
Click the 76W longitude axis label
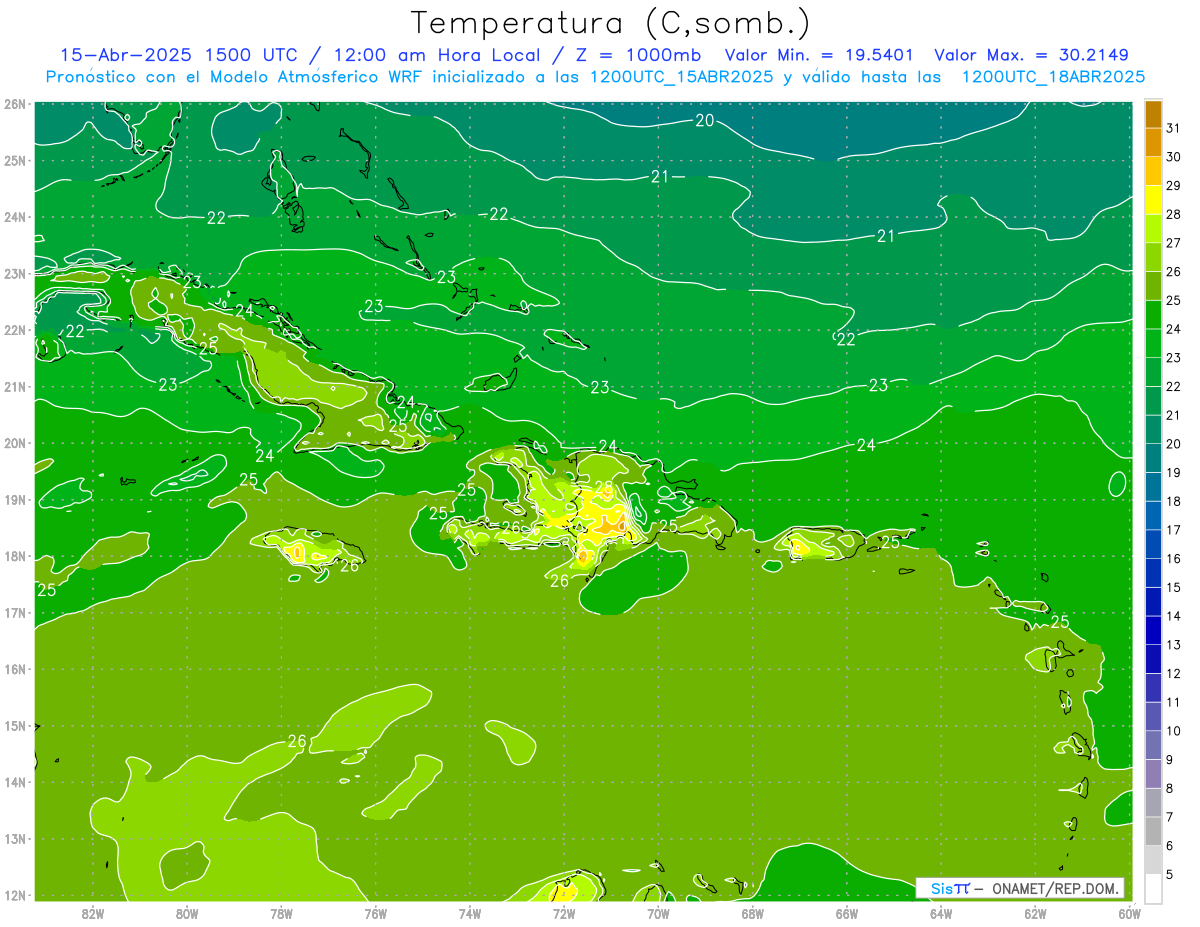(376, 913)
